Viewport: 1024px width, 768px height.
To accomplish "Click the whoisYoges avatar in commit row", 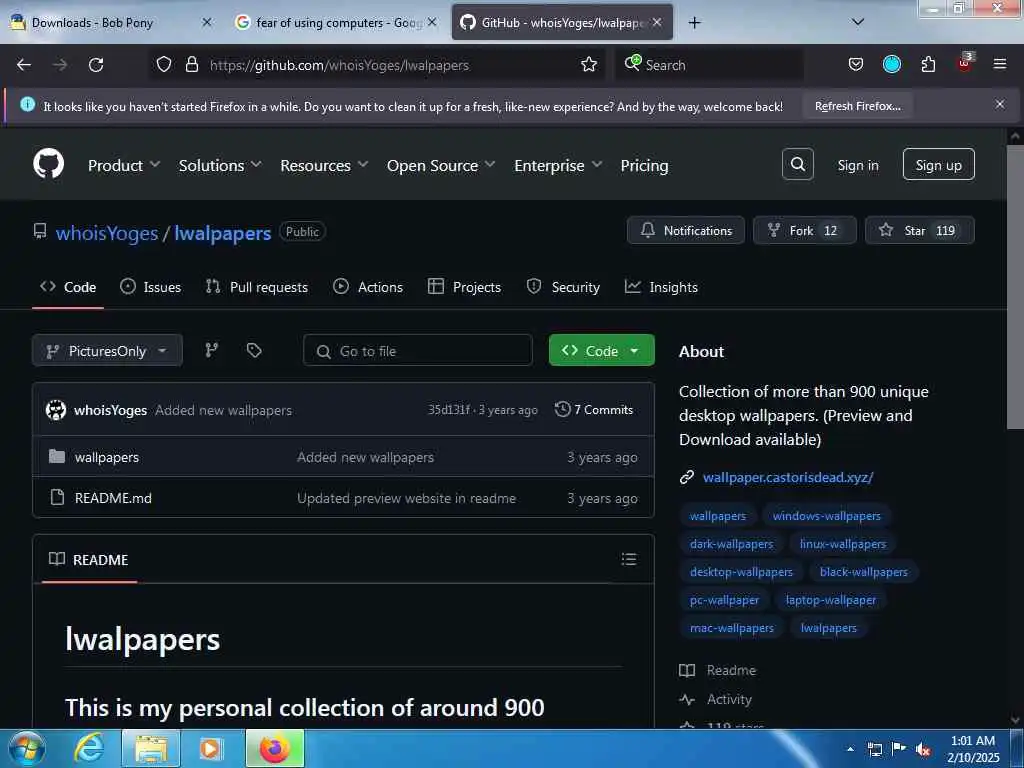I will click(56, 410).
